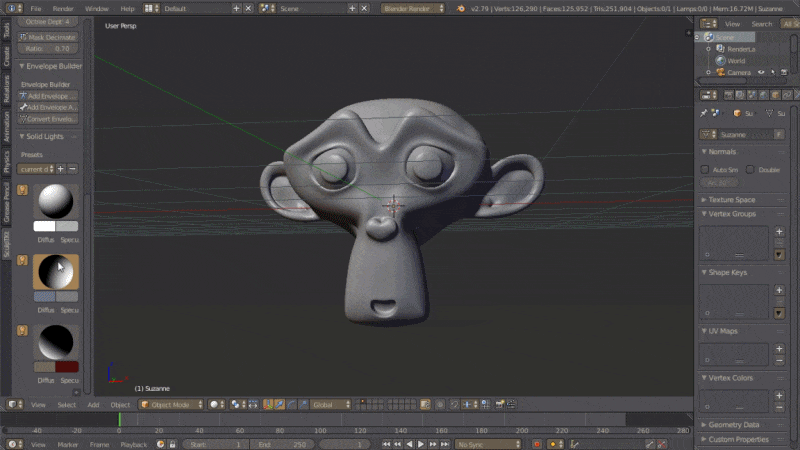800x450 pixels.
Task: Click the Blender logo in info header
Action: click(461, 9)
